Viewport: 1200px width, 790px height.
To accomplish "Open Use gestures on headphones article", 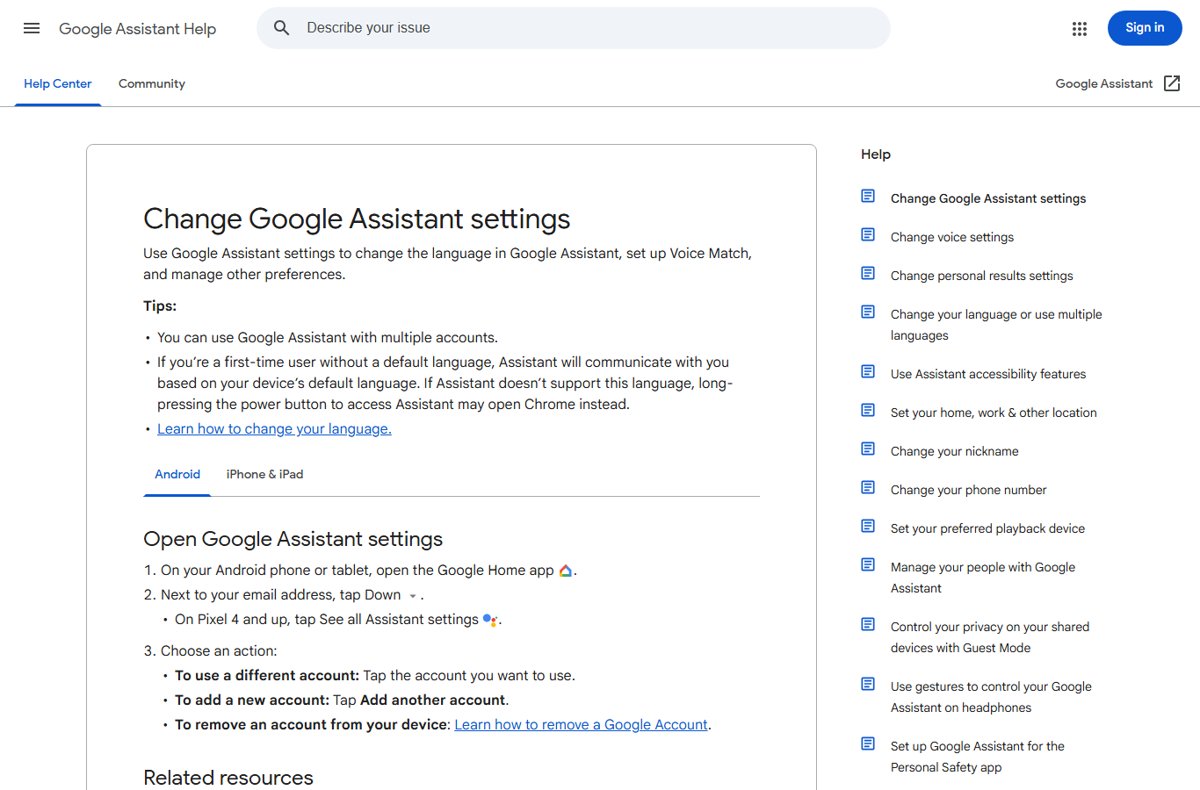I will (x=991, y=697).
